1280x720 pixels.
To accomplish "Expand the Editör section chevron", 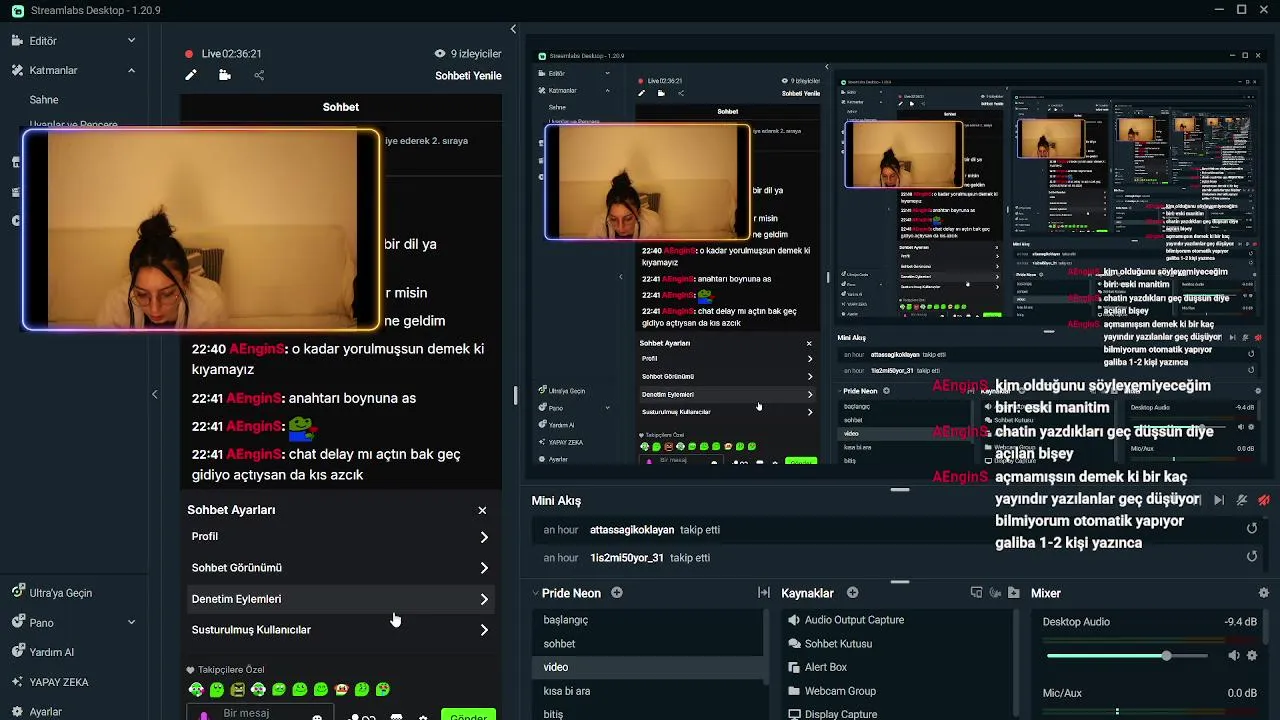I will pyautogui.click(x=131, y=41).
